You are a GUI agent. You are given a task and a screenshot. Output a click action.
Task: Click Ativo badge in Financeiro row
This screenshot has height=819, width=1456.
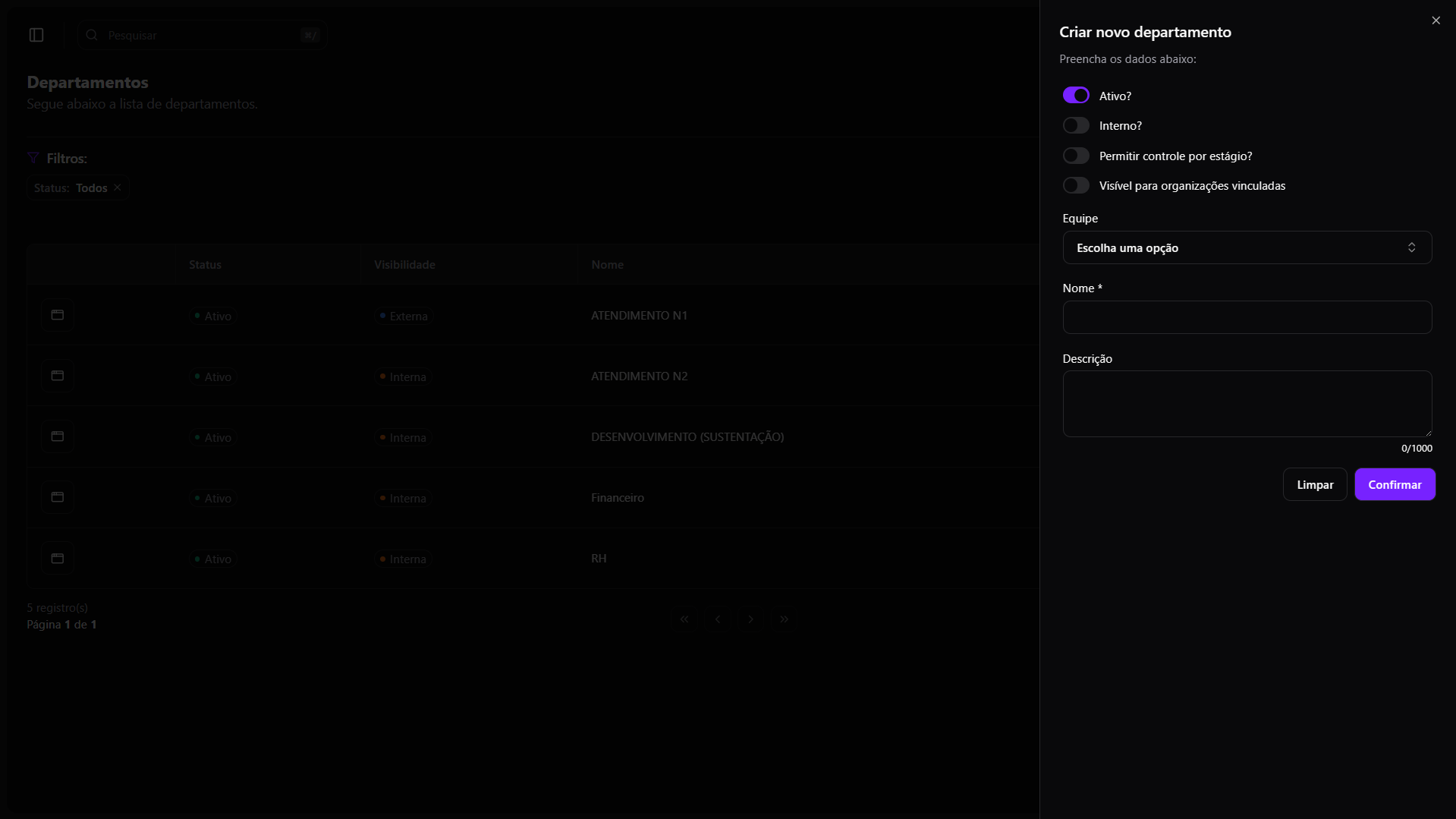pyautogui.click(x=213, y=498)
